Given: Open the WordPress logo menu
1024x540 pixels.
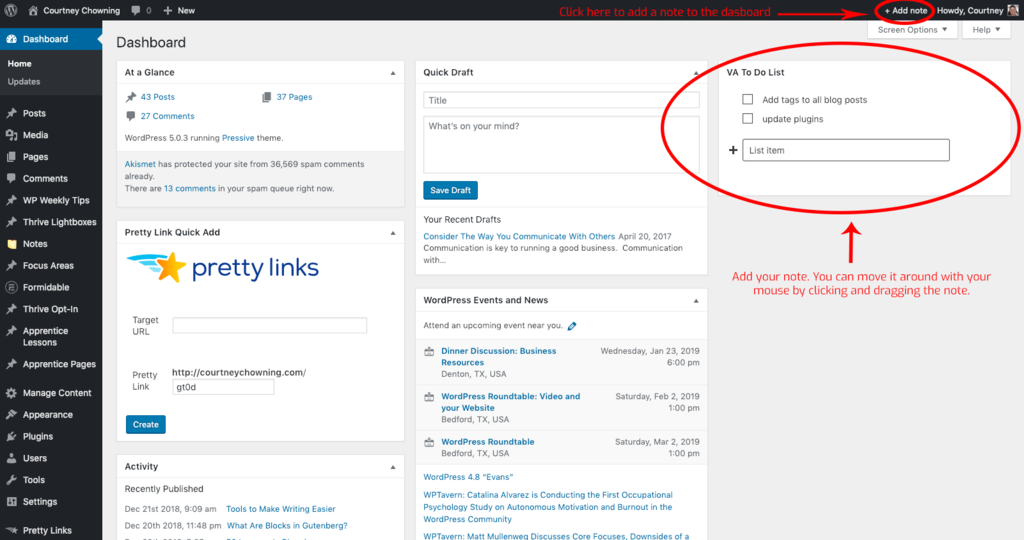Looking at the screenshot, I should (x=11, y=10).
